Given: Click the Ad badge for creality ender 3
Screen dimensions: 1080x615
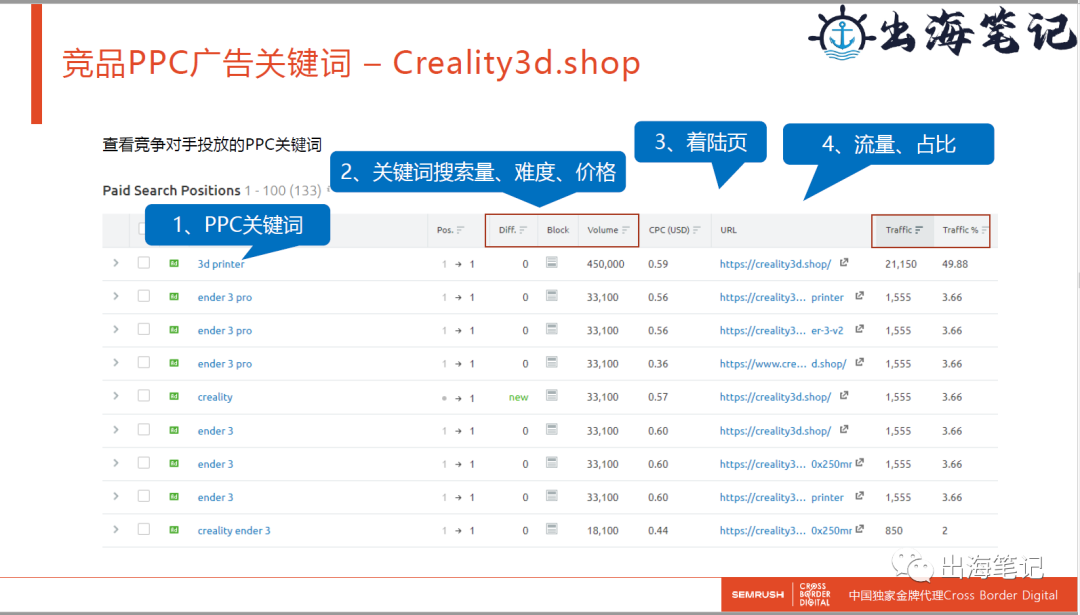Looking at the screenshot, I should [174, 530].
